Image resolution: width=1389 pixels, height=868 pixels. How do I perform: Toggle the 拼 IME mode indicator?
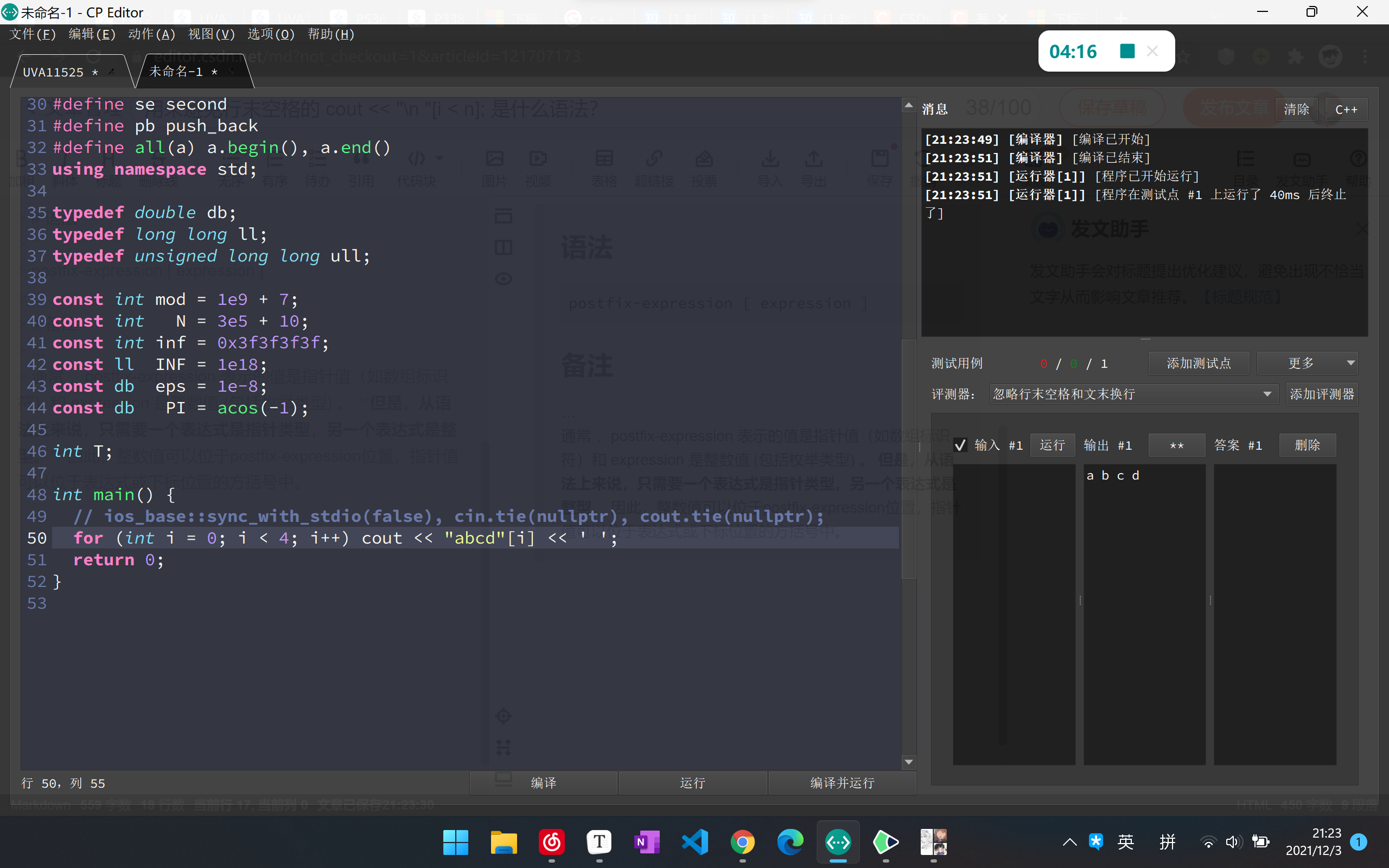click(x=1167, y=842)
